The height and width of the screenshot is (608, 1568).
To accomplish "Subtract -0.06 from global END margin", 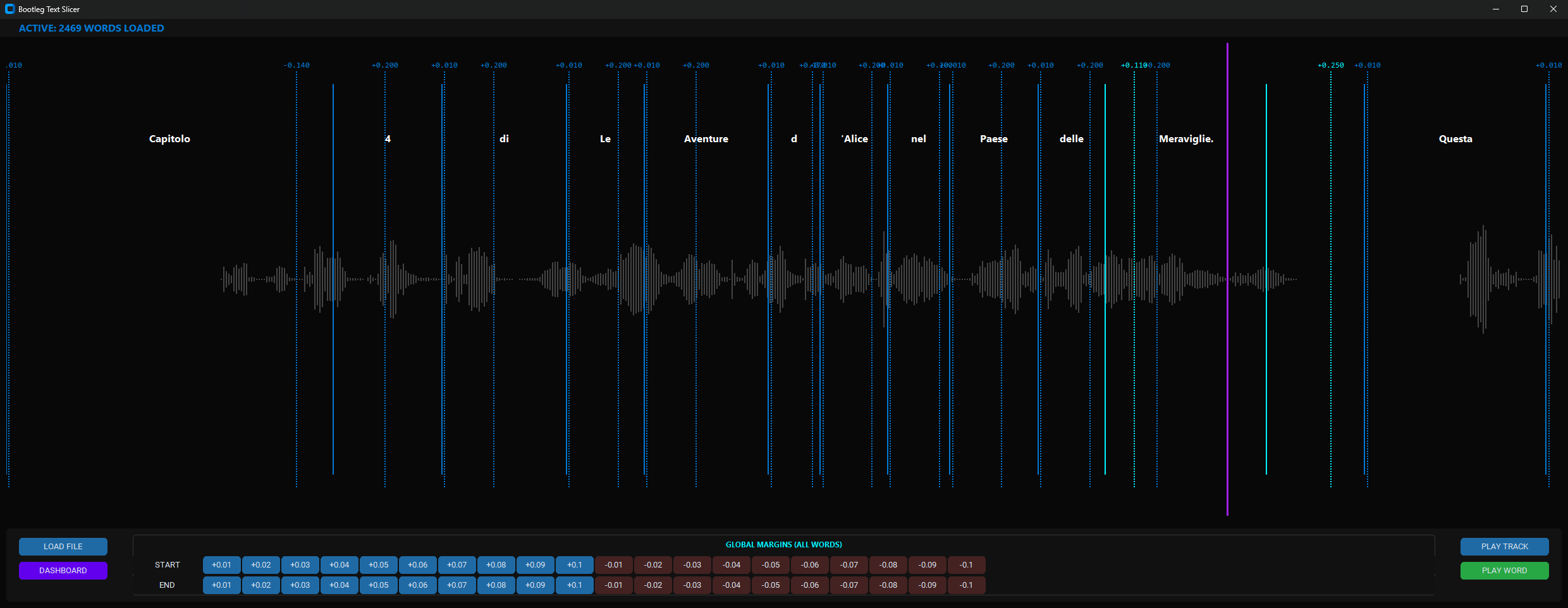I will [809, 585].
